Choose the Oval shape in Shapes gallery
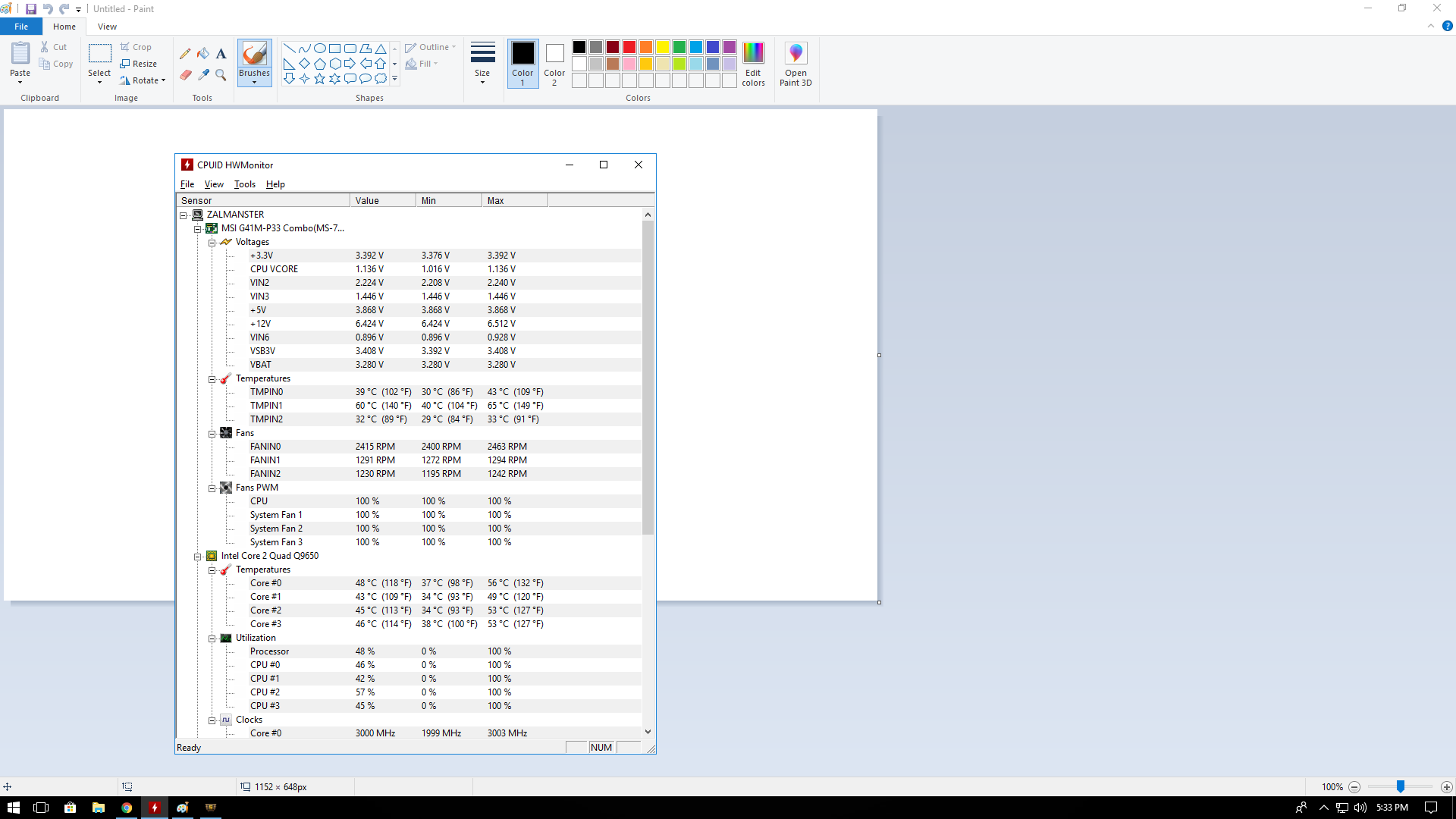Screen dimensions: 1456x819 coord(319,48)
